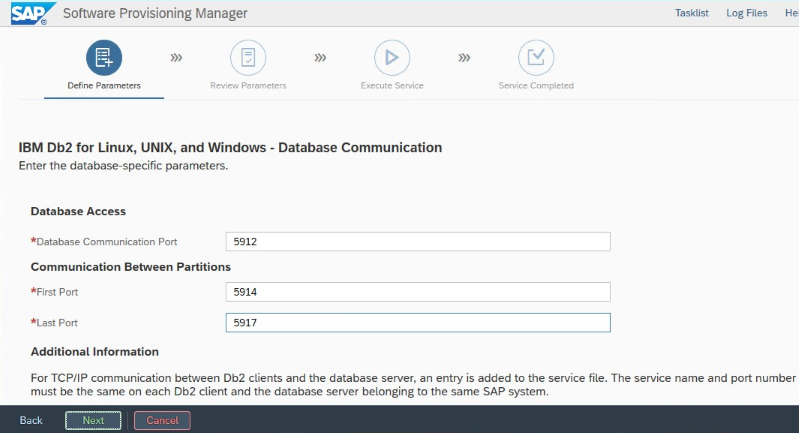Click the Additional Information heading
Viewport: 799px width, 433px height.
point(94,351)
